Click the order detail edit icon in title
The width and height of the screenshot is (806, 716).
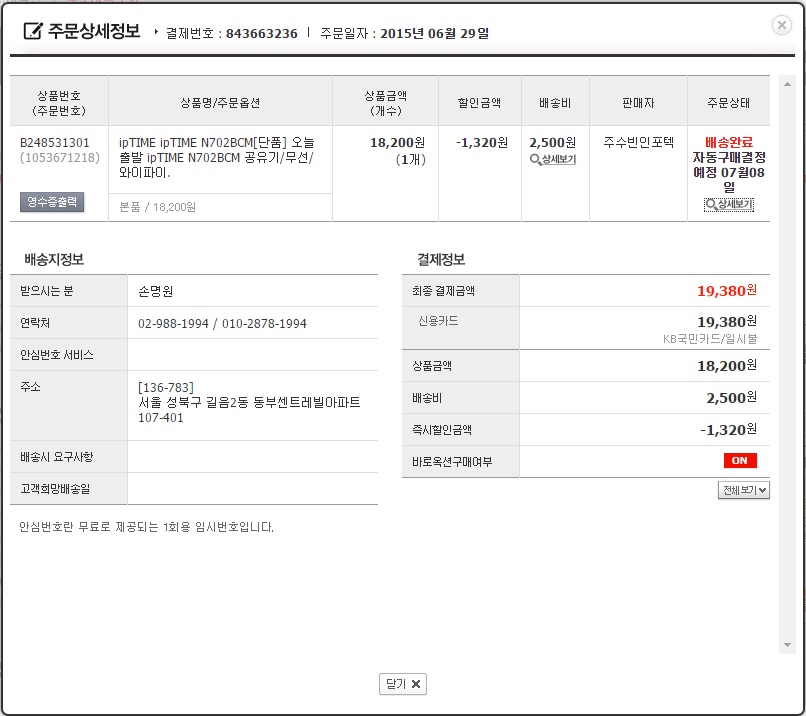[x=33, y=31]
